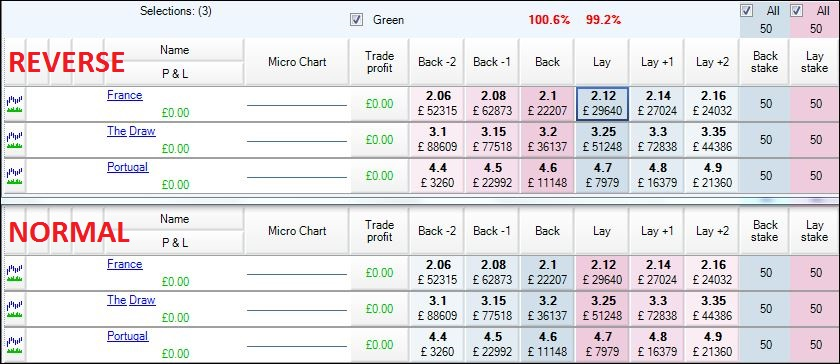Click Portugal link in Normal grid
This screenshot has width=840, height=364.
128,336
